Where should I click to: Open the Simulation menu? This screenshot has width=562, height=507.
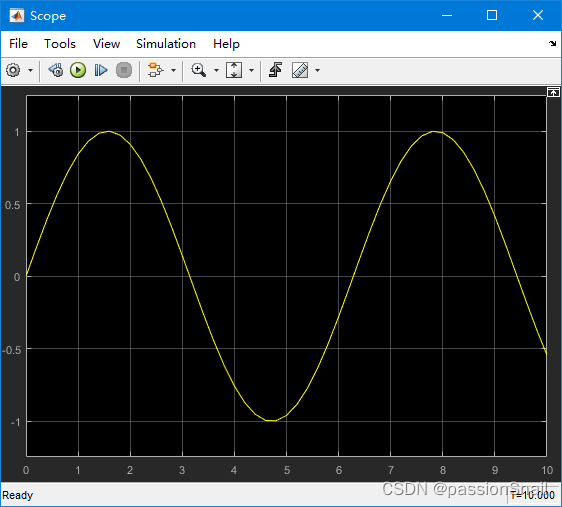[x=166, y=44]
